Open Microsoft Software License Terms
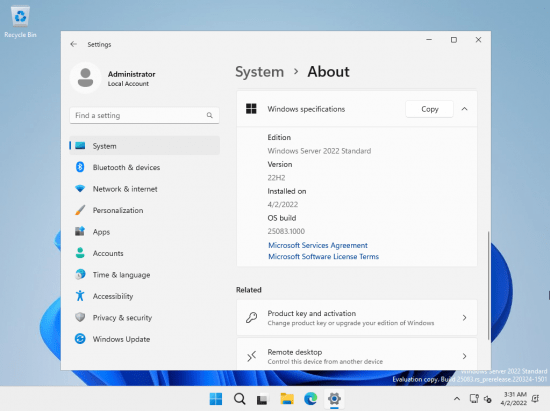This screenshot has height=411, width=550. tap(323, 256)
